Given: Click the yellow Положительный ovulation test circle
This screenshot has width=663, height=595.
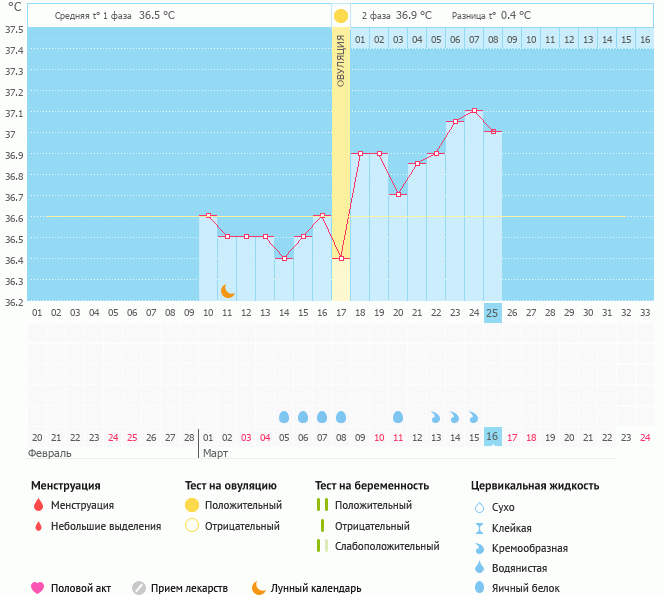Looking at the screenshot, I should [x=190, y=505].
